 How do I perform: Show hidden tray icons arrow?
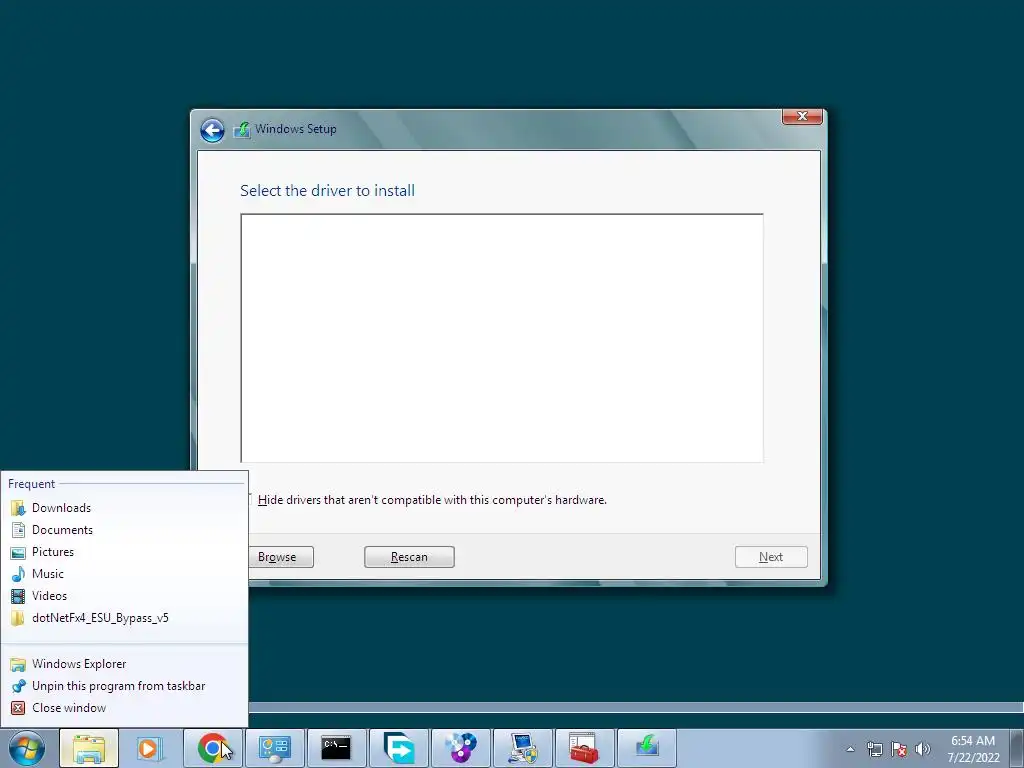(850, 749)
